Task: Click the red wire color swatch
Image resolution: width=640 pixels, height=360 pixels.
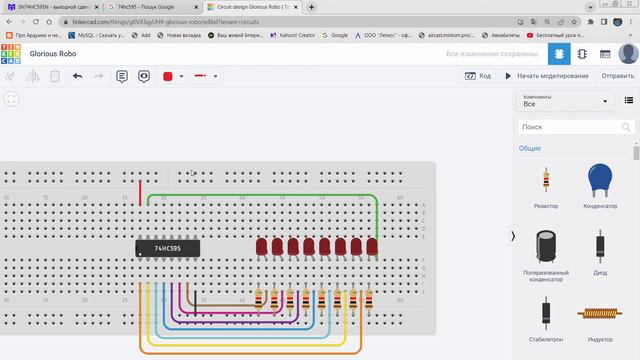Action: [168, 76]
